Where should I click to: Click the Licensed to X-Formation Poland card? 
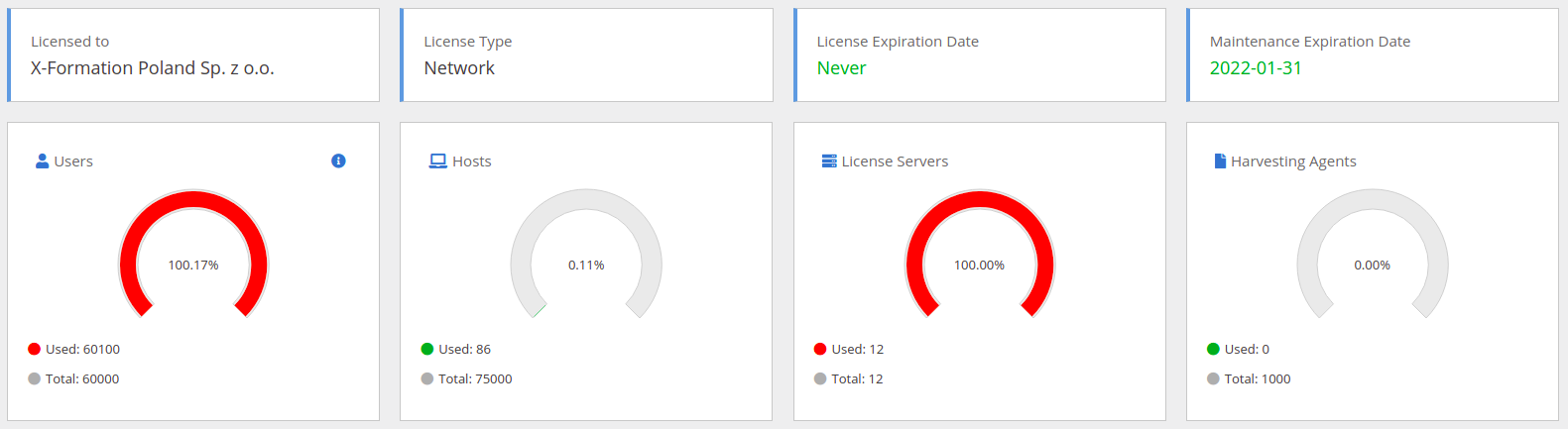[193, 55]
